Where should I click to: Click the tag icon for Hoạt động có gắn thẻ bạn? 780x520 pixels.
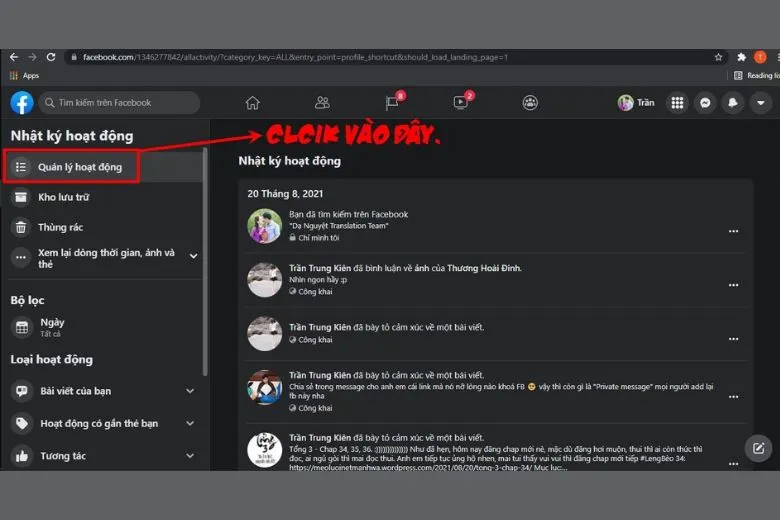(21, 423)
